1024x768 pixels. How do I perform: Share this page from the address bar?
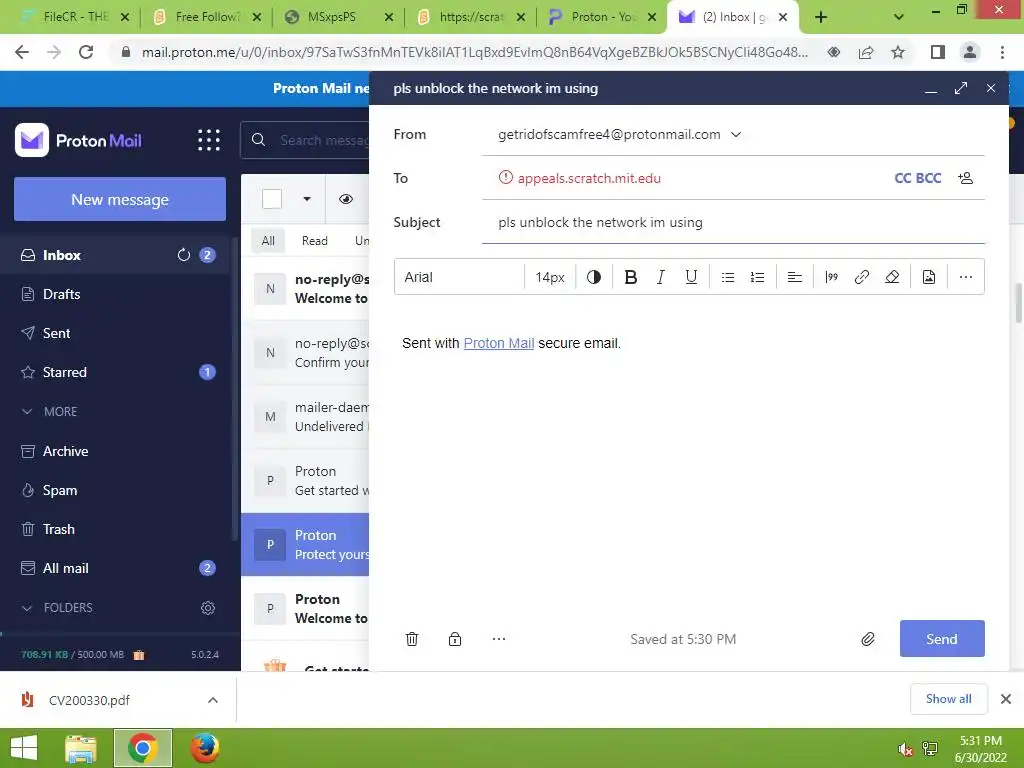[866, 52]
